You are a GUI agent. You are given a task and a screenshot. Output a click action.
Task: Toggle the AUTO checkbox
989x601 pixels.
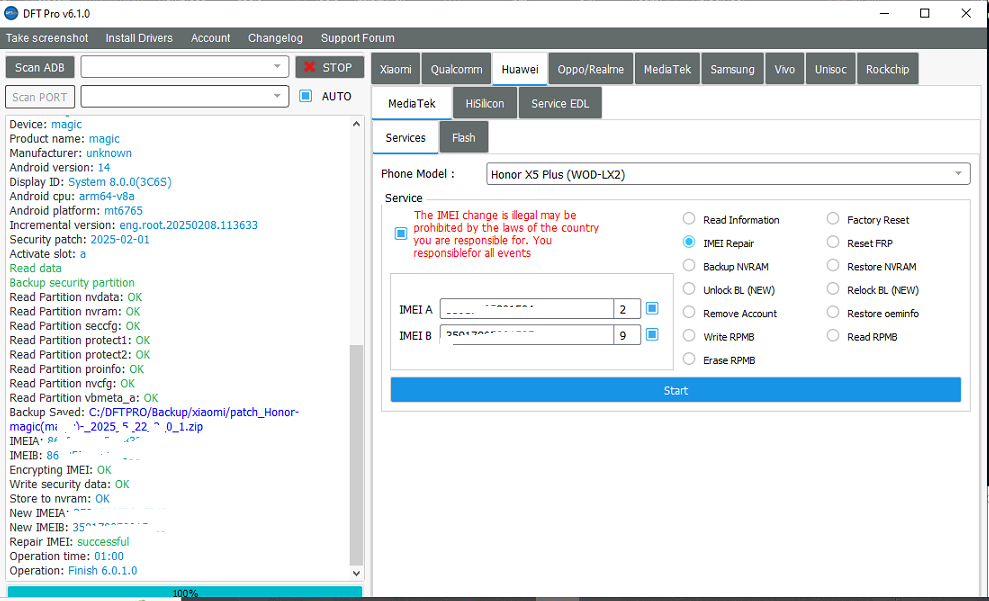tap(305, 96)
